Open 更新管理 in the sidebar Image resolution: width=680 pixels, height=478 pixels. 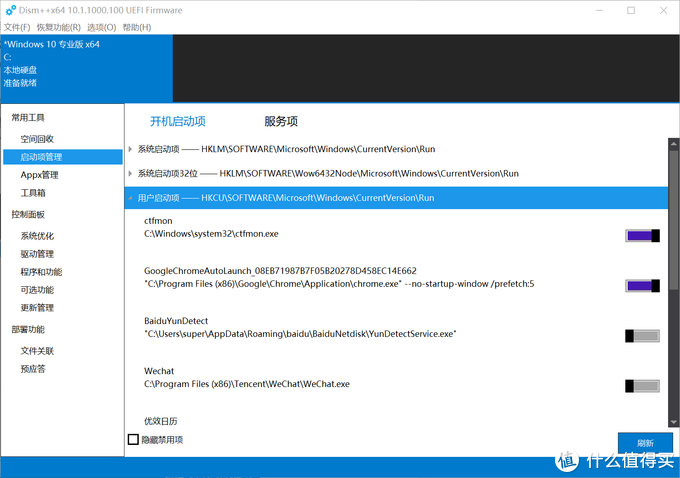click(37, 308)
